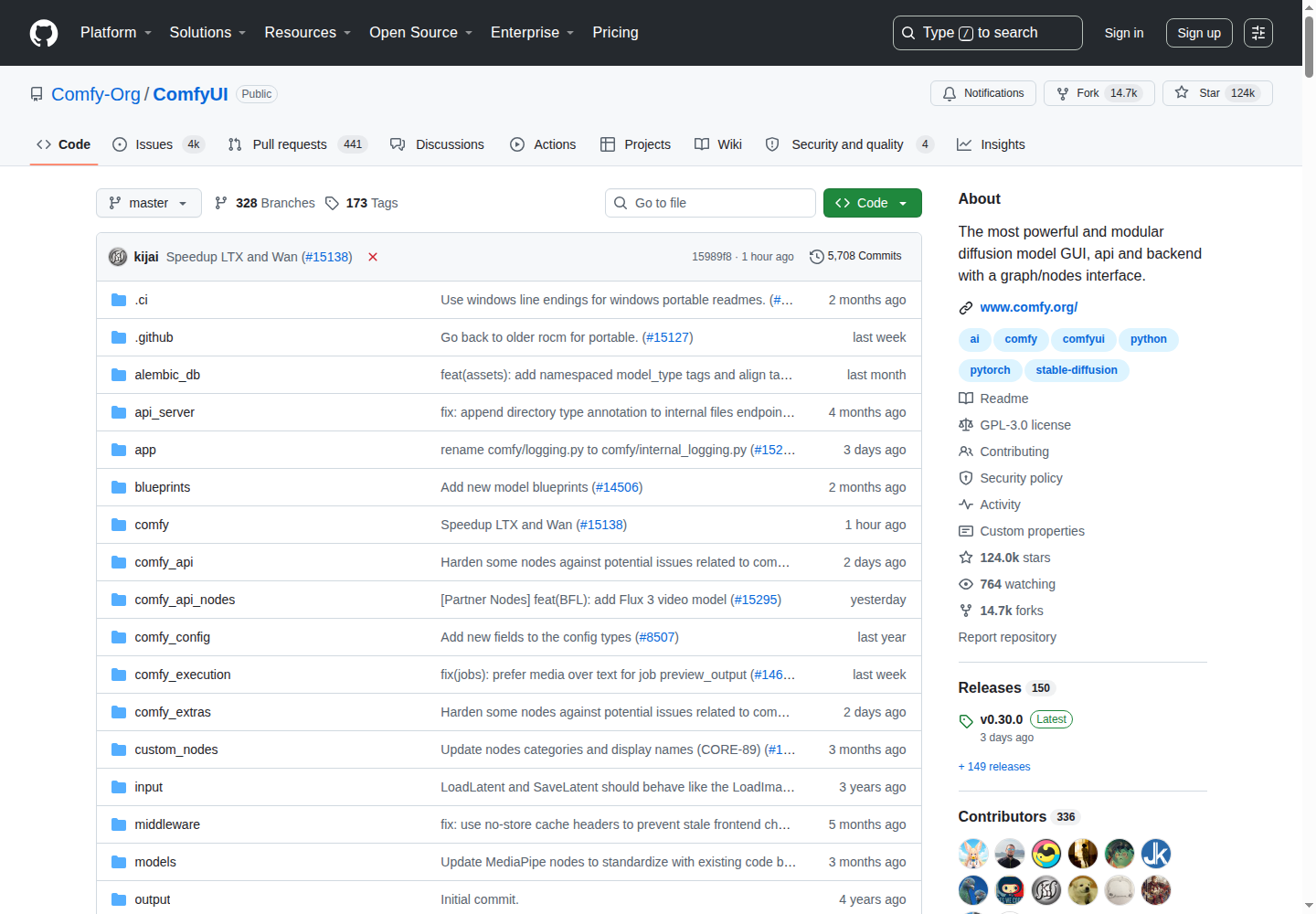
Task: Click the book icon beside Readme
Action: pos(966,399)
